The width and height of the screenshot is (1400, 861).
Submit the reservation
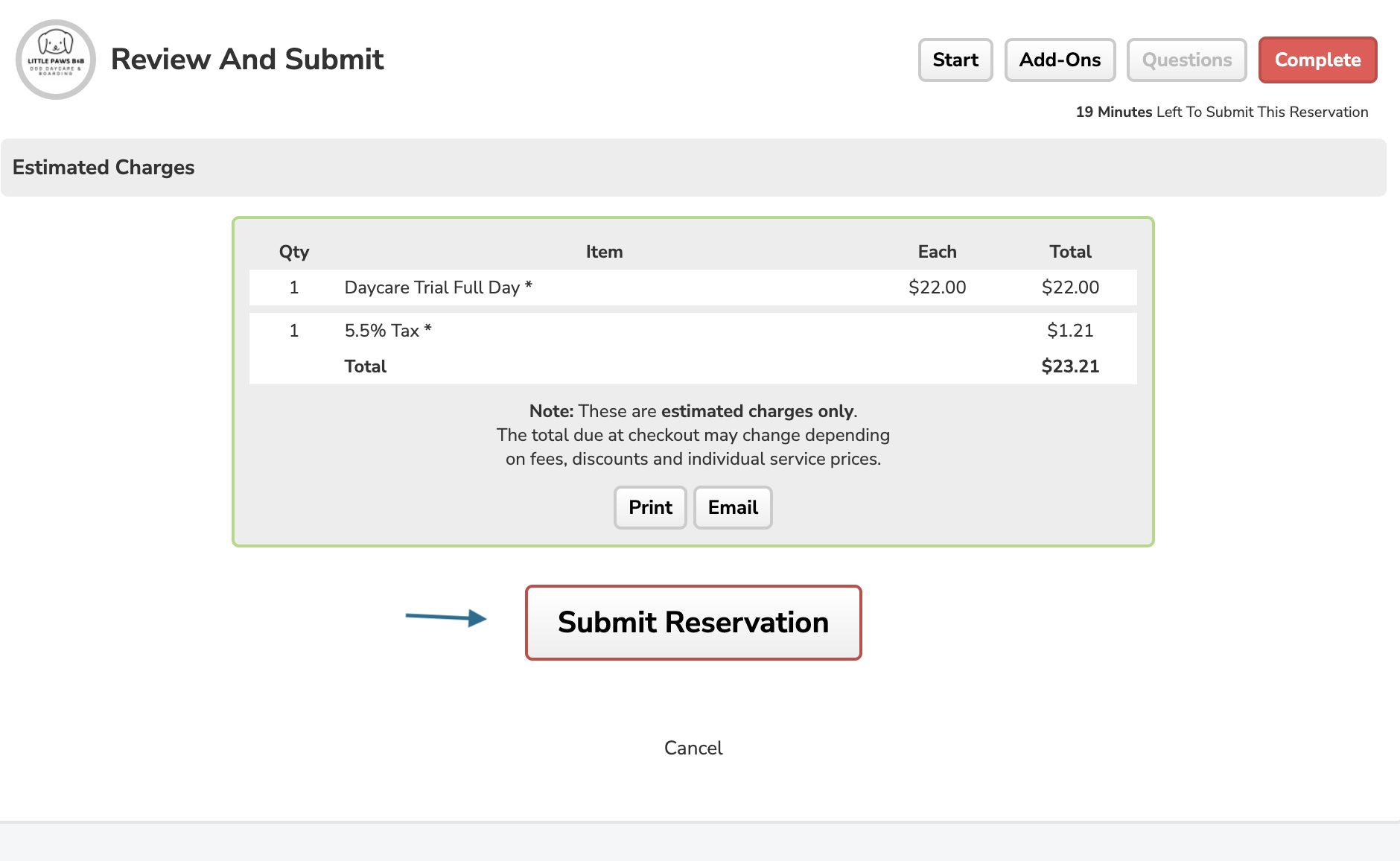tap(693, 623)
